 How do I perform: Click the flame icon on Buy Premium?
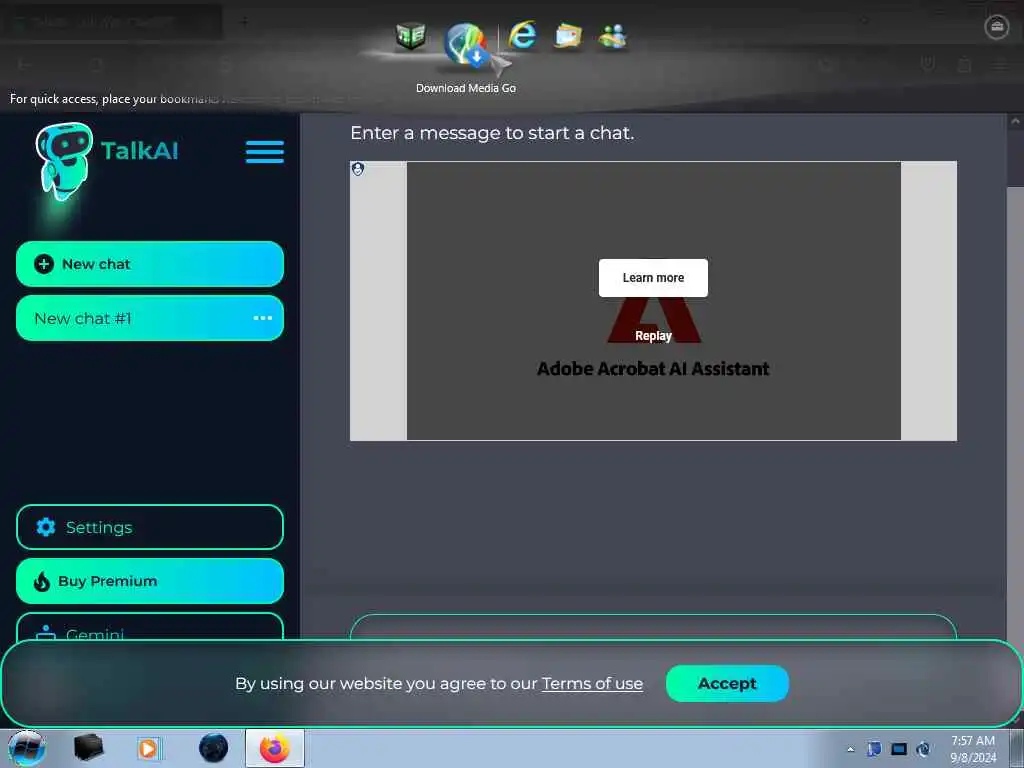pos(42,581)
